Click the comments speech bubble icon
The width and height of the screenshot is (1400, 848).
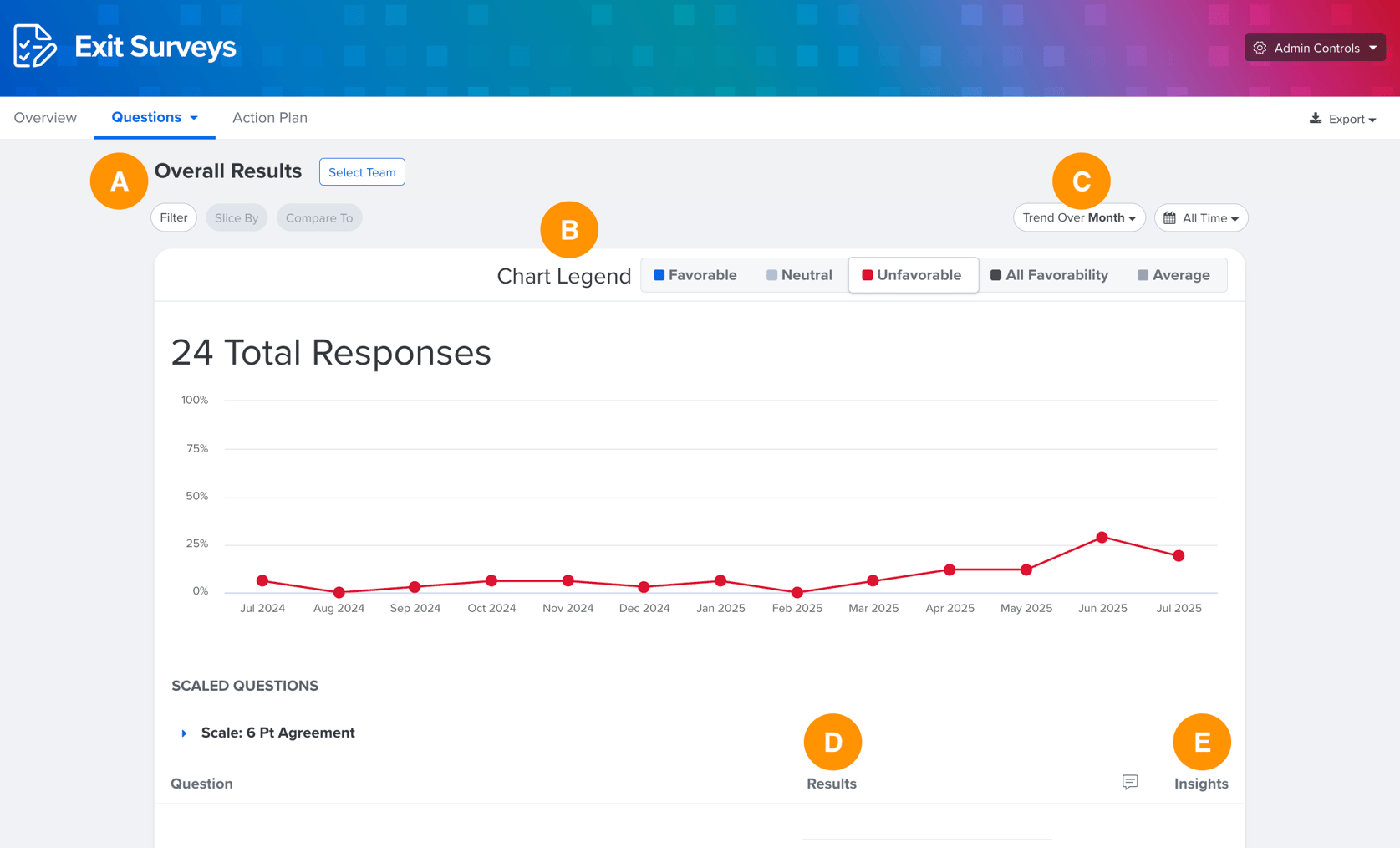(x=1130, y=782)
